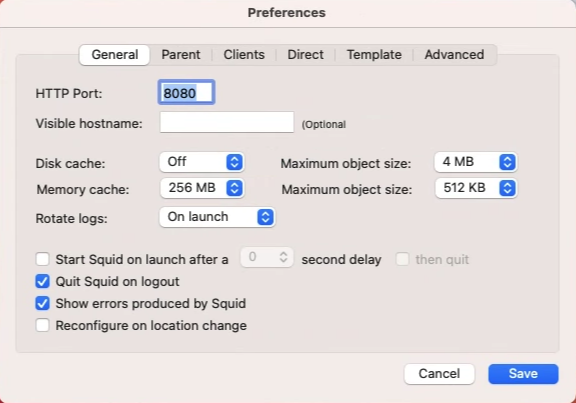Uncheck Quit Squid on logout
The height and width of the screenshot is (403, 576).
tap(42, 281)
